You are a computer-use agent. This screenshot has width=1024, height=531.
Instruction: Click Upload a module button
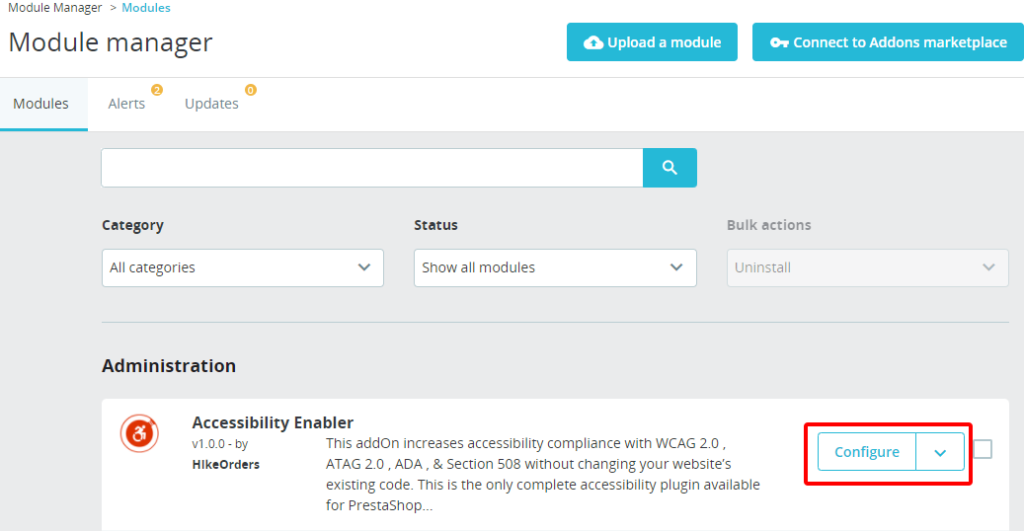[x=652, y=42]
